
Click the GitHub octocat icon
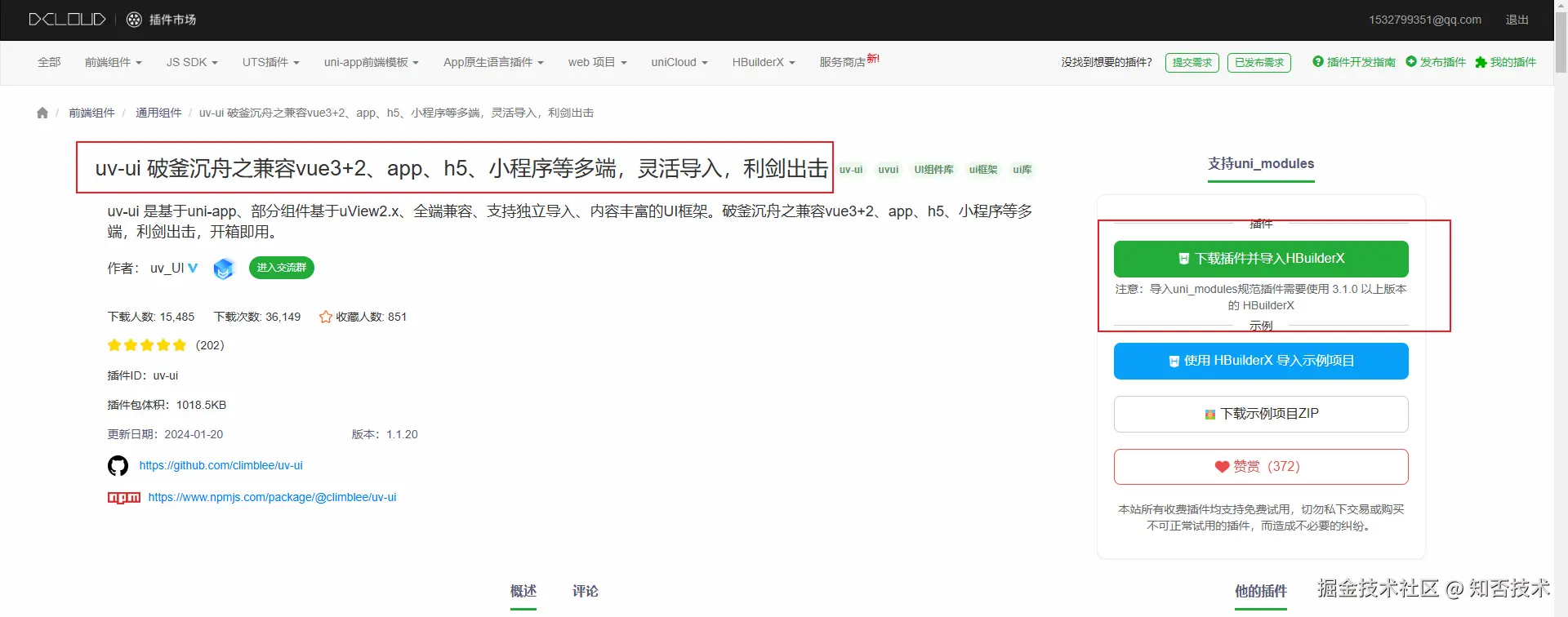(x=118, y=465)
